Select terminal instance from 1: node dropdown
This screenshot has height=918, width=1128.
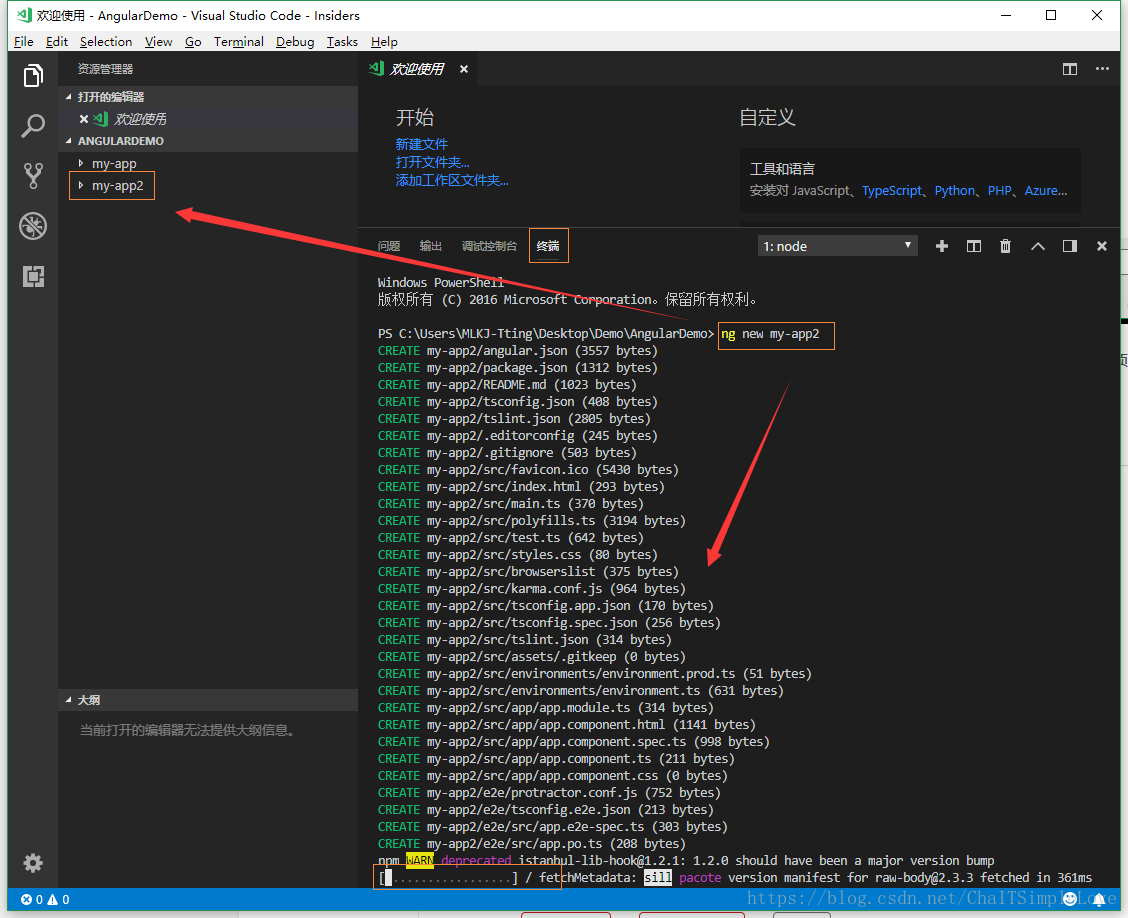(837, 246)
